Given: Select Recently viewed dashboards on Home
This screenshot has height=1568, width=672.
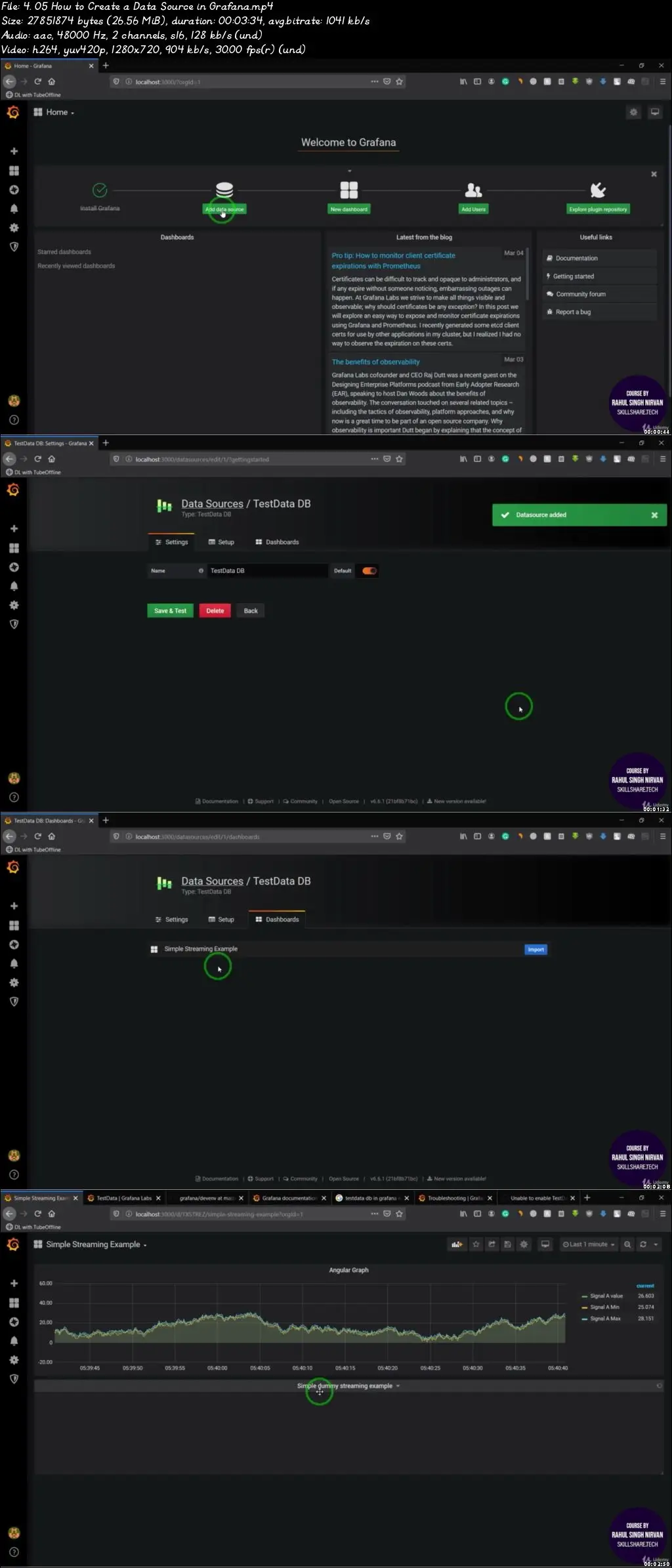Looking at the screenshot, I should [x=76, y=266].
